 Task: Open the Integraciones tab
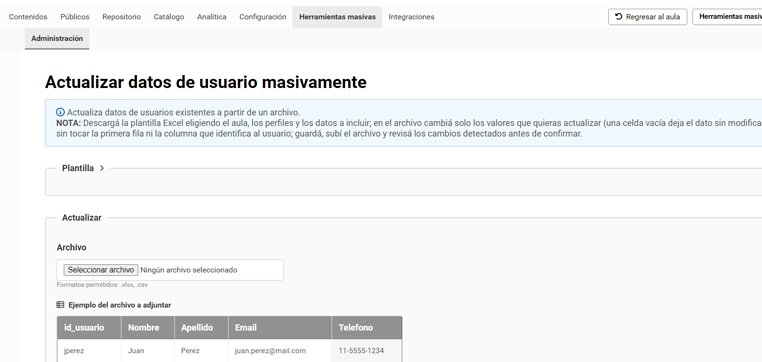(x=411, y=17)
